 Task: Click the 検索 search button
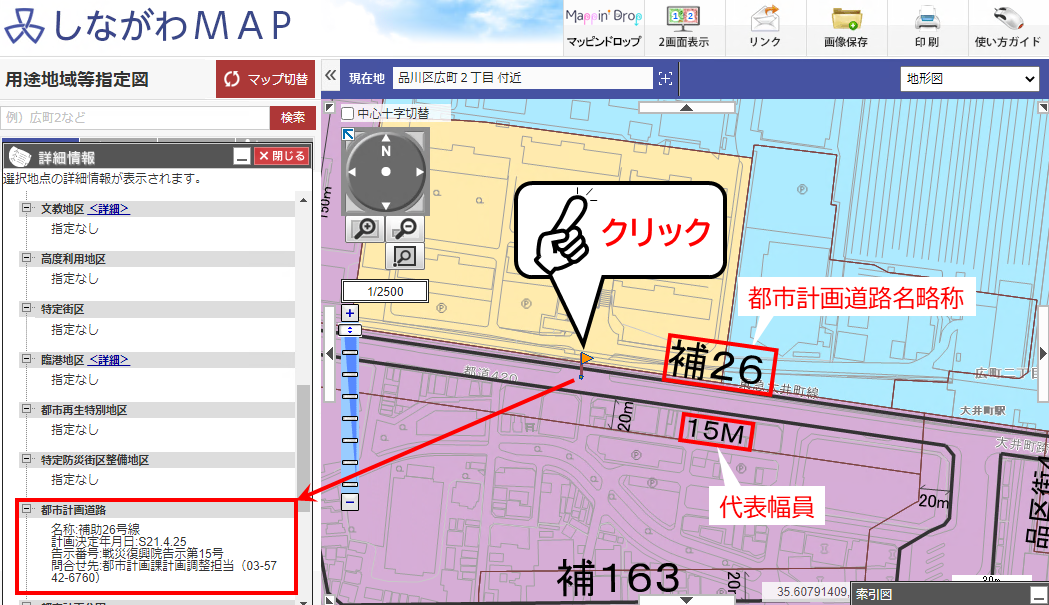point(293,117)
